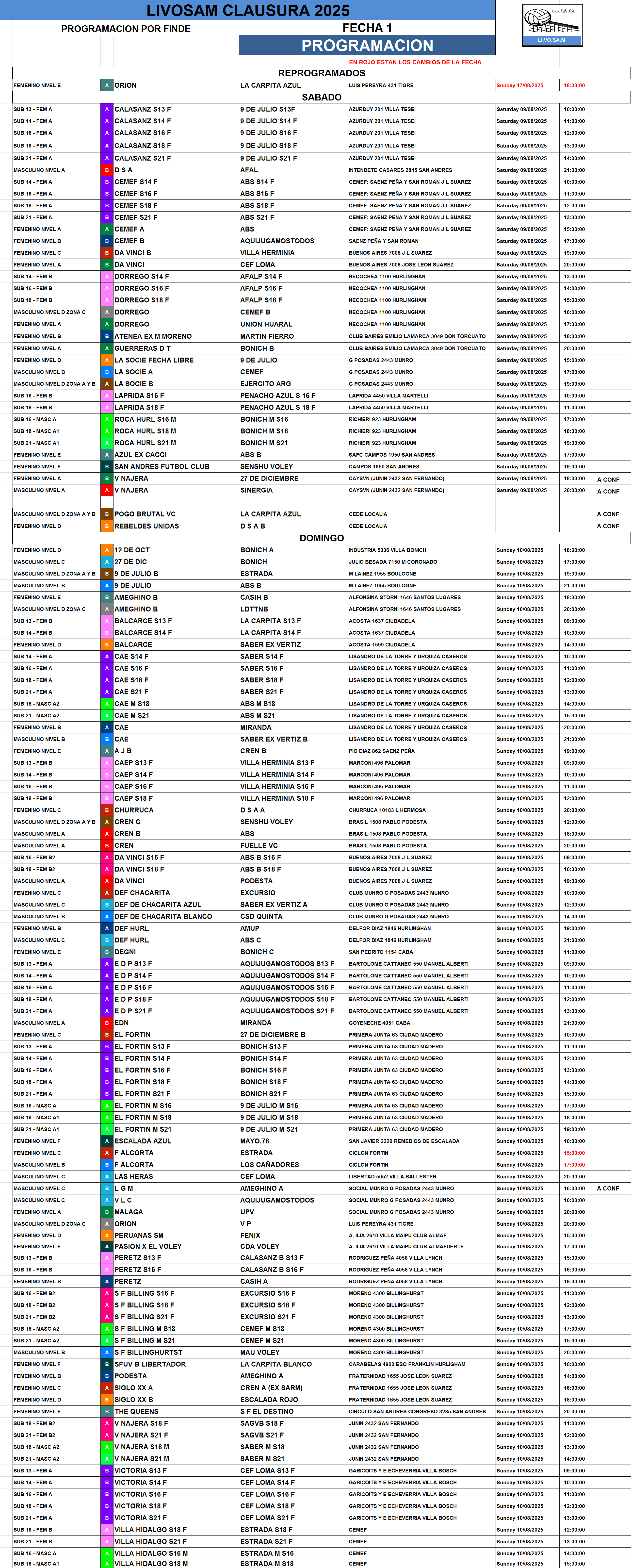This screenshot has height=1568, width=631.
Task: Select the REPROGRAMADOS section header row
Action: (x=321, y=73)
